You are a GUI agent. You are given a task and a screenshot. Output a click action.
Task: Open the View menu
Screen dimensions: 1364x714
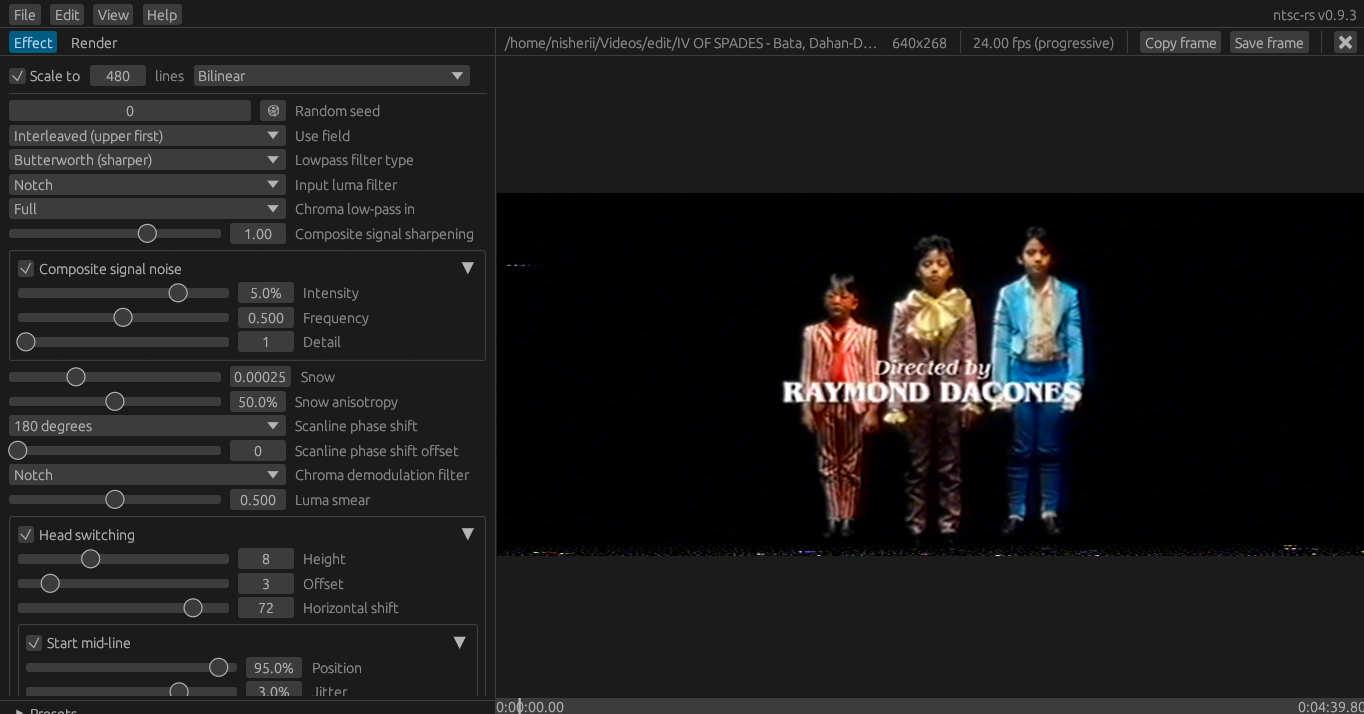click(113, 15)
